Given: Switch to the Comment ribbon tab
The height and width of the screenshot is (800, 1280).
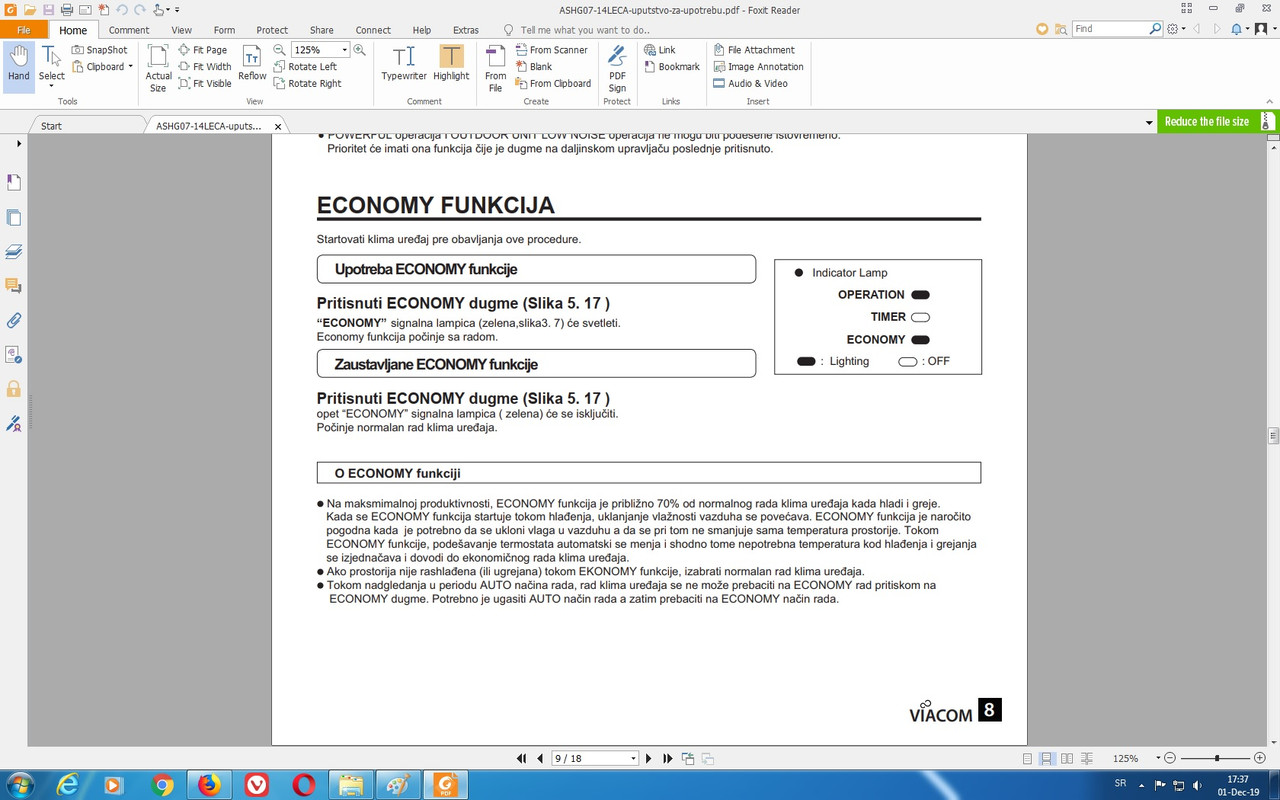Looking at the screenshot, I should pyautogui.click(x=129, y=30).
